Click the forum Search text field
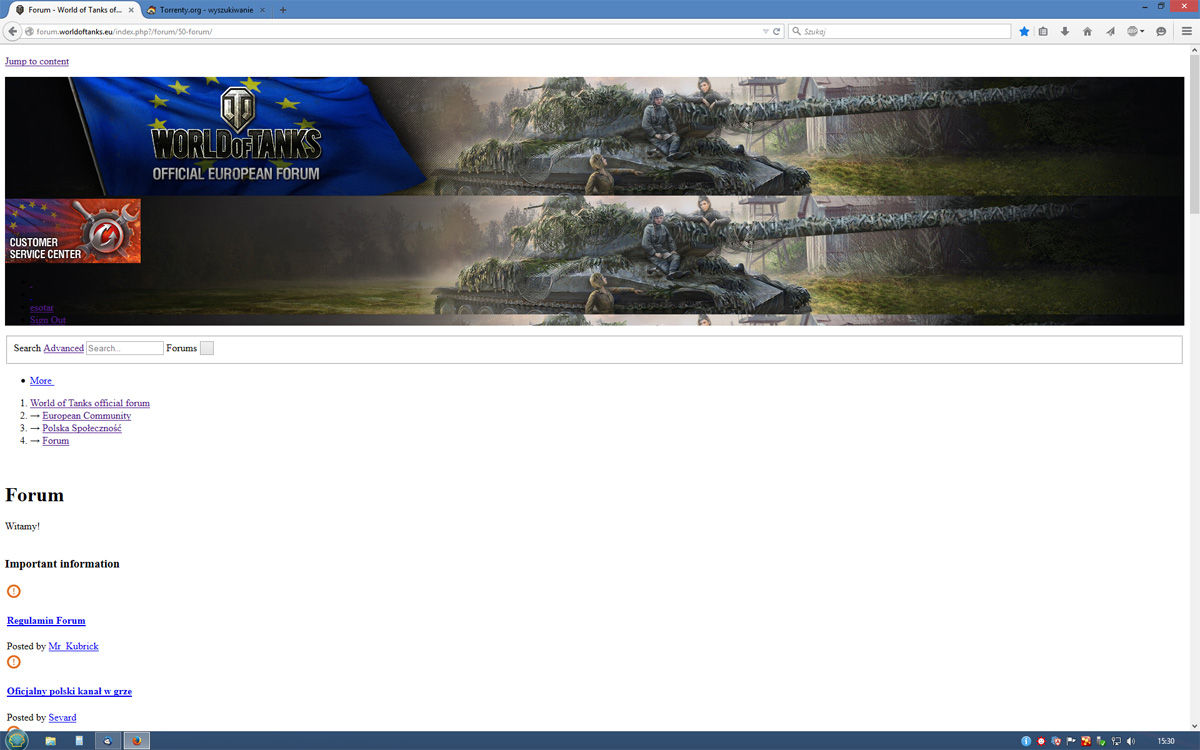This screenshot has width=1200, height=750. point(125,348)
